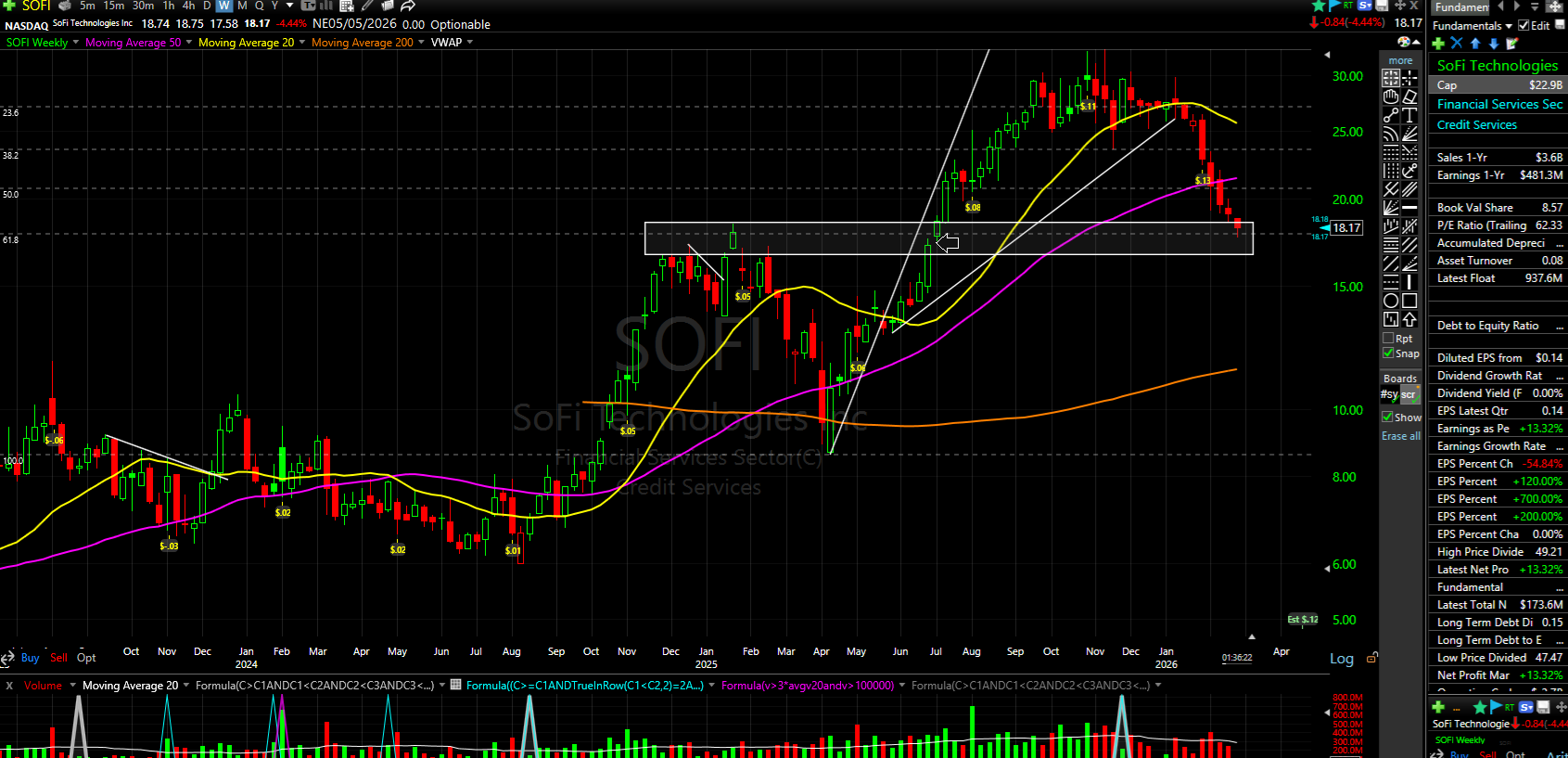Uncheck the Edit checkbox in Fundamentals

1523,25
